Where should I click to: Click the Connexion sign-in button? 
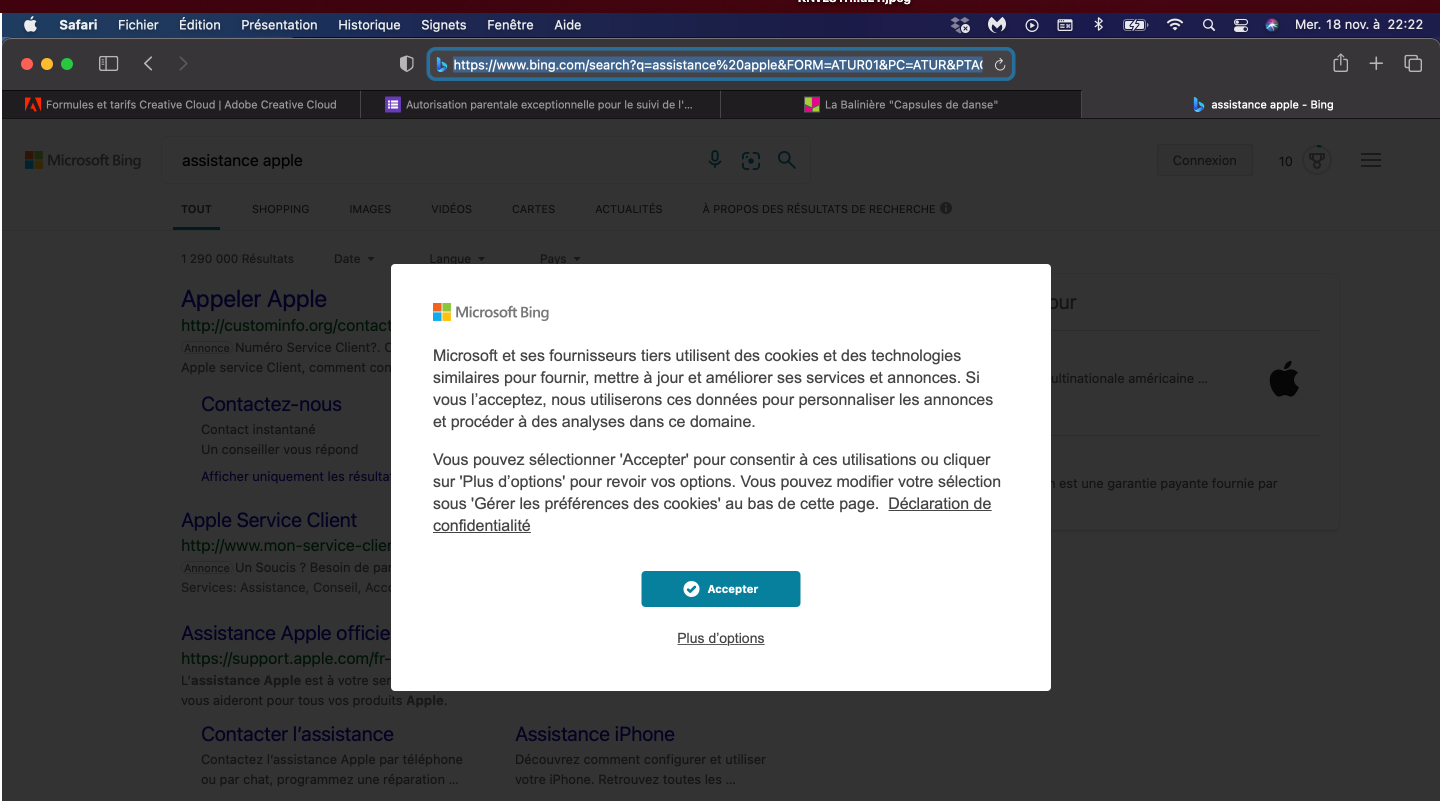[x=1205, y=160]
